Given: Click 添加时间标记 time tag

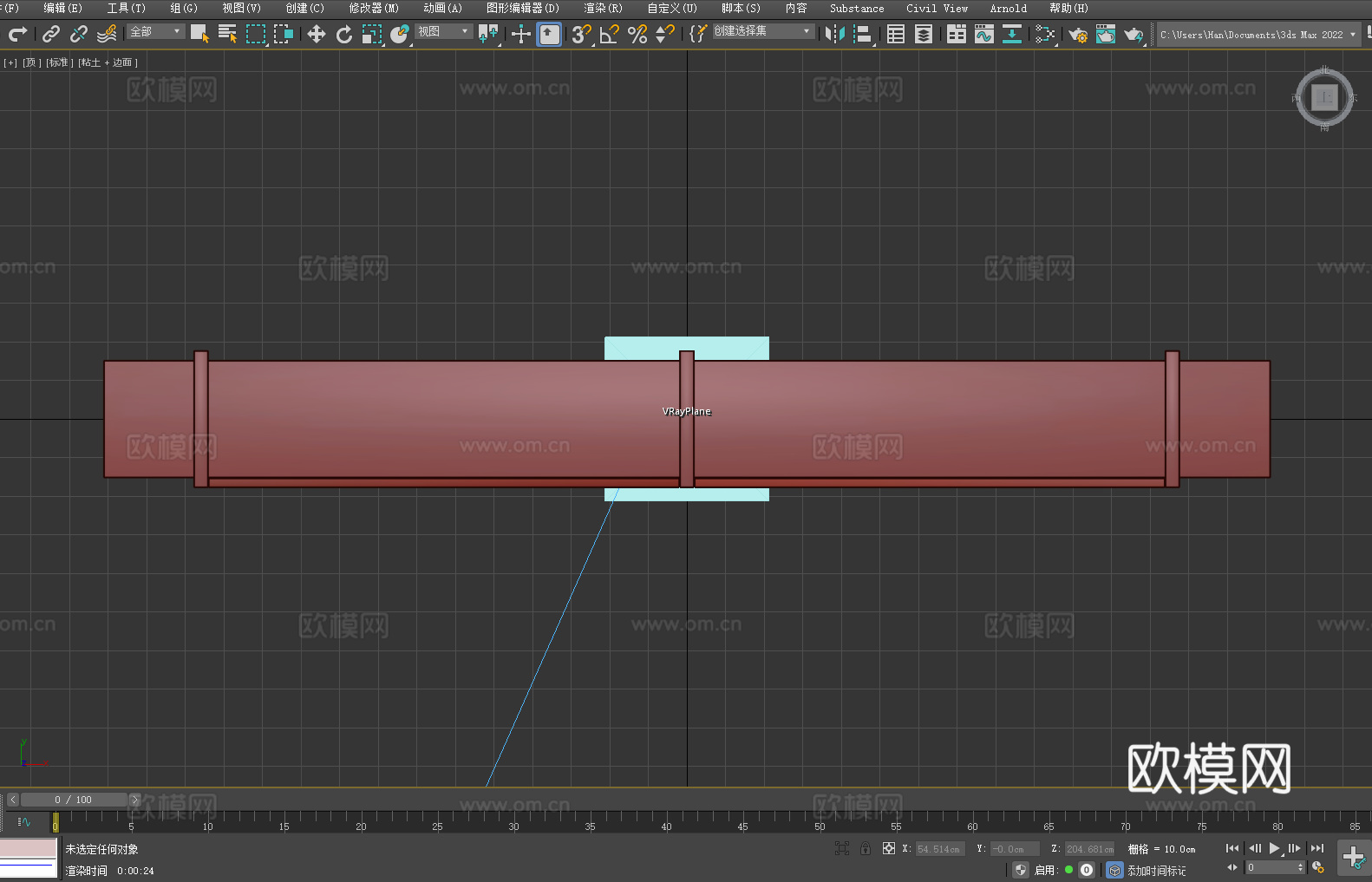Looking at the screenshot, I should coord(1157,871).
